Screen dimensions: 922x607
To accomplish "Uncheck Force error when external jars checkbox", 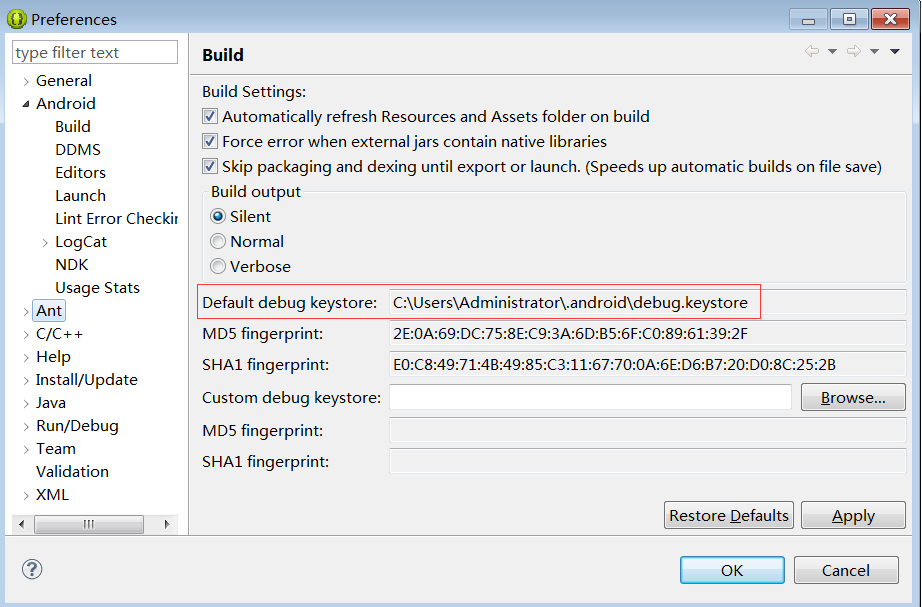I will (x=210, y=141).
